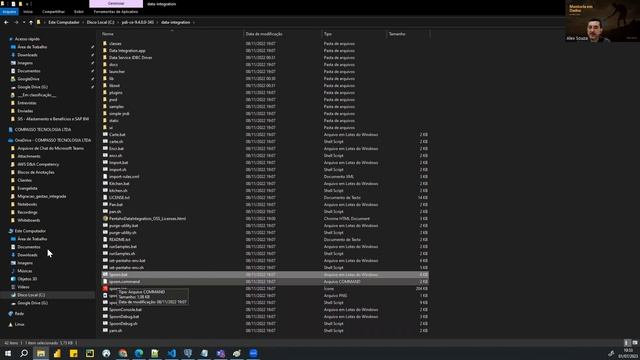Image resolution: width=640 pixels, height=360 pixels.
Task: Click the Forward navigation arrow
Action: (16, 22)
